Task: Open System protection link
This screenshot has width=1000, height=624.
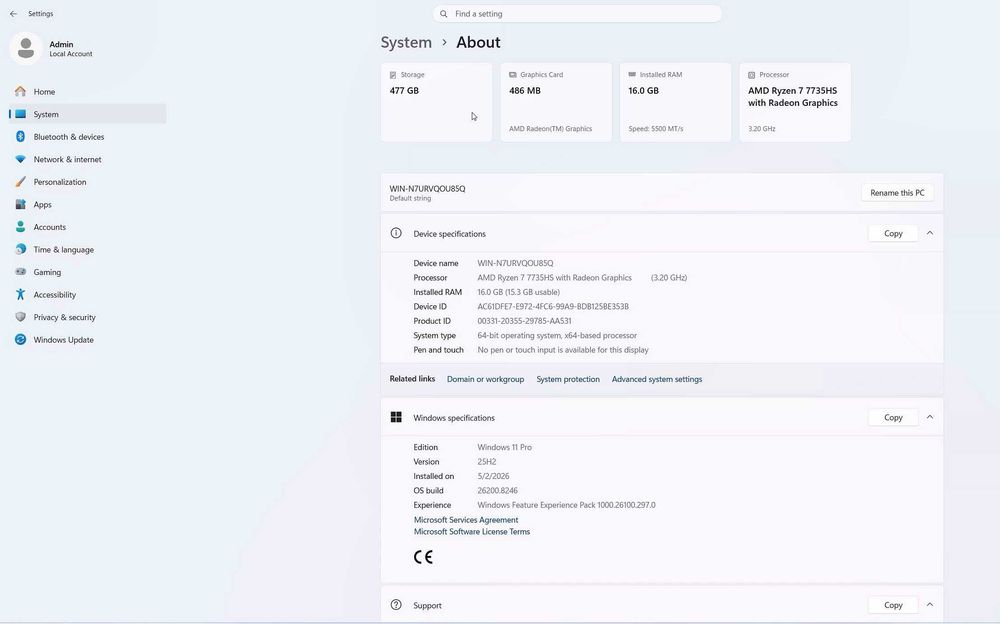Action: [x=568, y=379]
